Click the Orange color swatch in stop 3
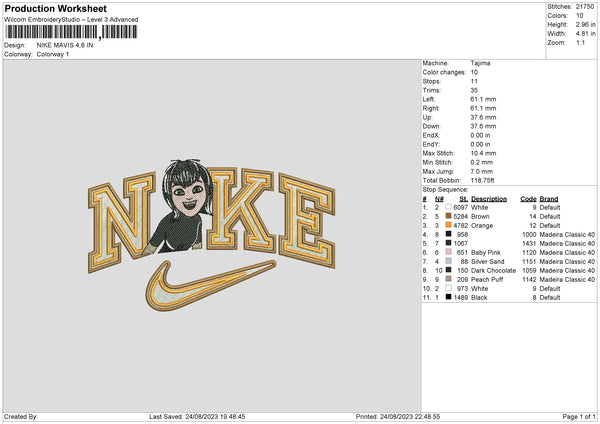600x424 pixels. click(x=448, y=225)
